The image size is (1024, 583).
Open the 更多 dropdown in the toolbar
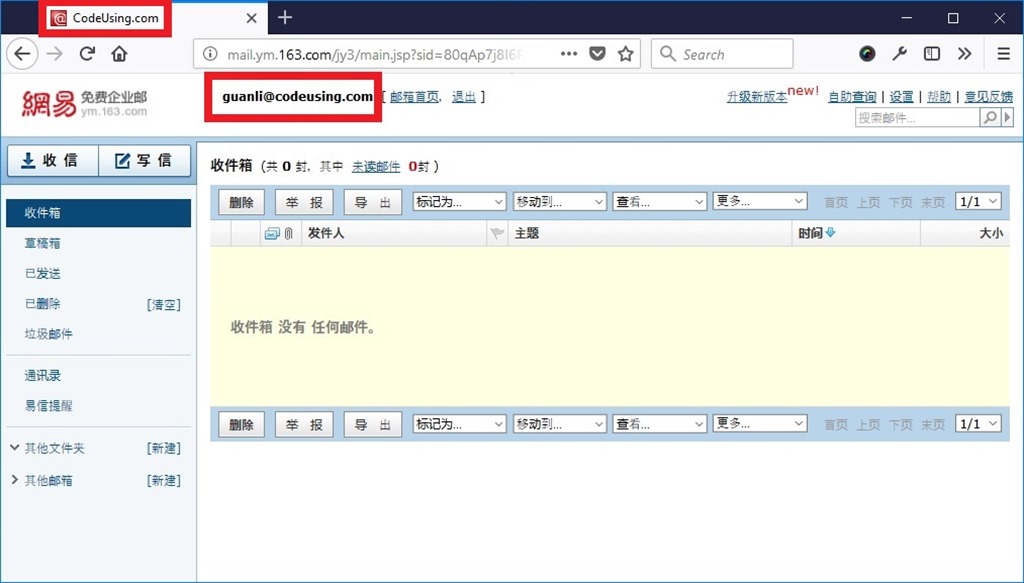(x=760, y=200)
